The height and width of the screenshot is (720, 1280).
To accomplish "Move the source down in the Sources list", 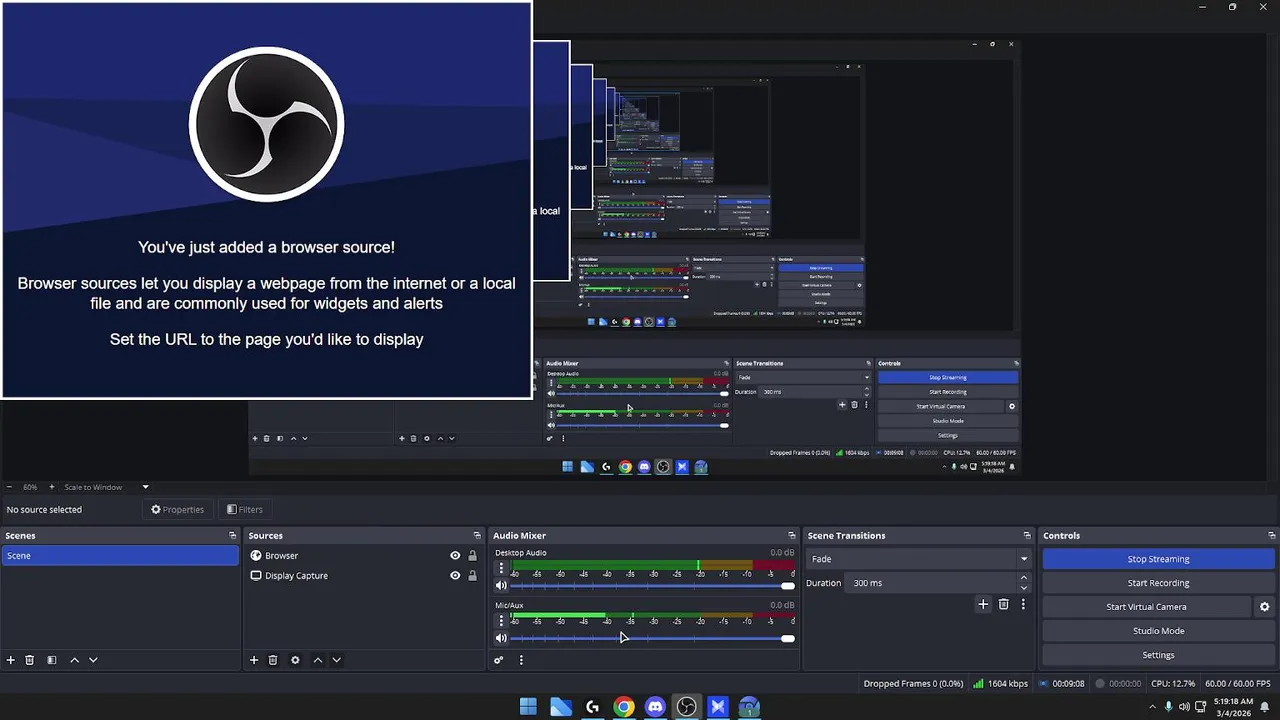I will point(336,660).
